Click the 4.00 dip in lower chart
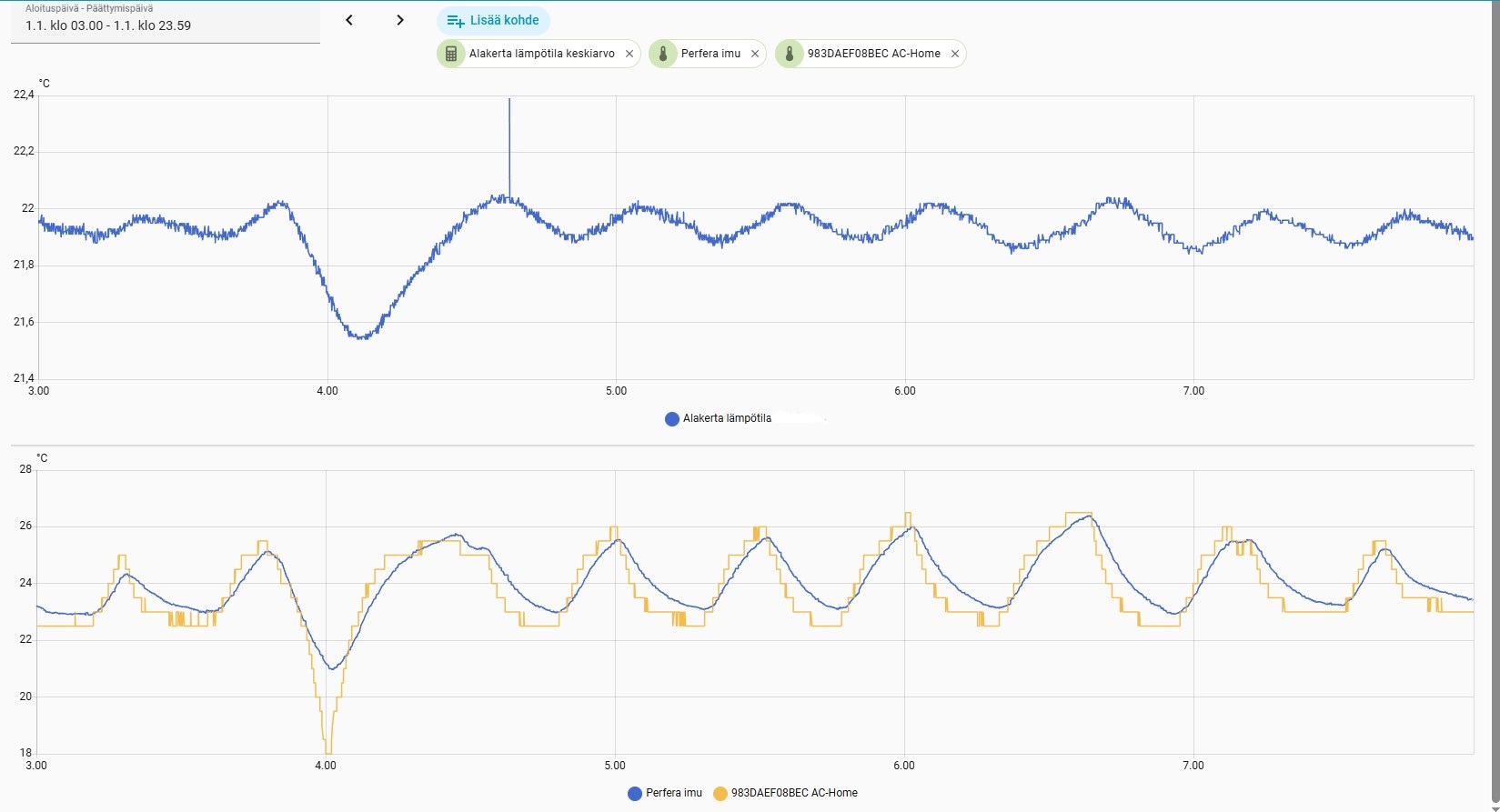This screenshot has height=812, width=1500. pos(327,741)
